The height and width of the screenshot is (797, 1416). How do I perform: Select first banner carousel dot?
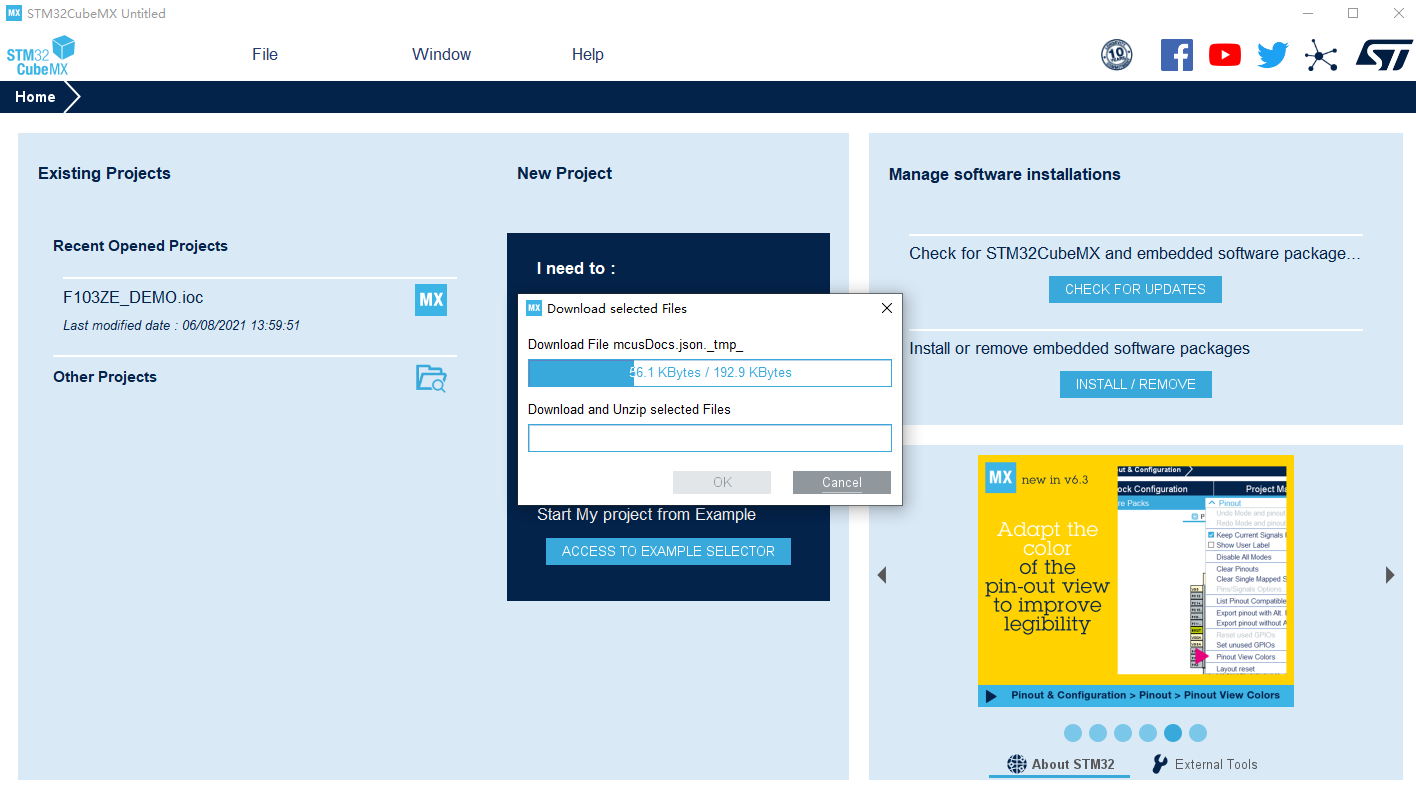coord(1073,733)
